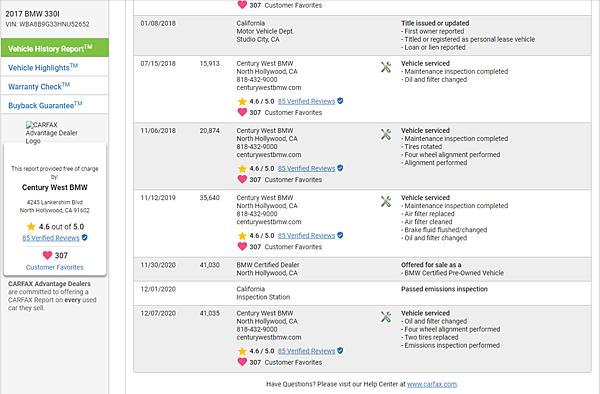Switch to the Vehicle Highlights tab
Image resolution: width=600 pixels, height=394 pixels.
coord(55,67)
